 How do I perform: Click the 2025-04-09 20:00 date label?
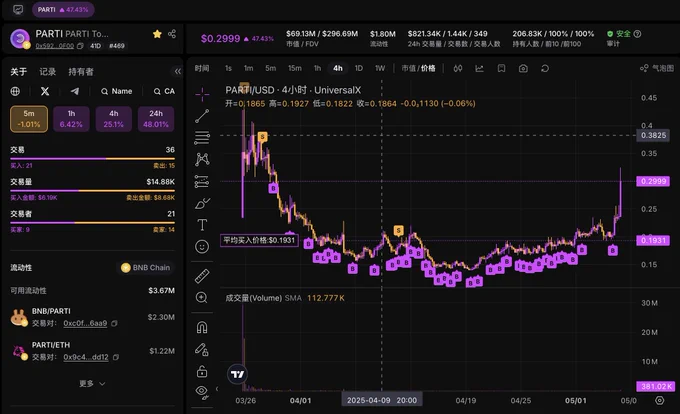point(382,400)
